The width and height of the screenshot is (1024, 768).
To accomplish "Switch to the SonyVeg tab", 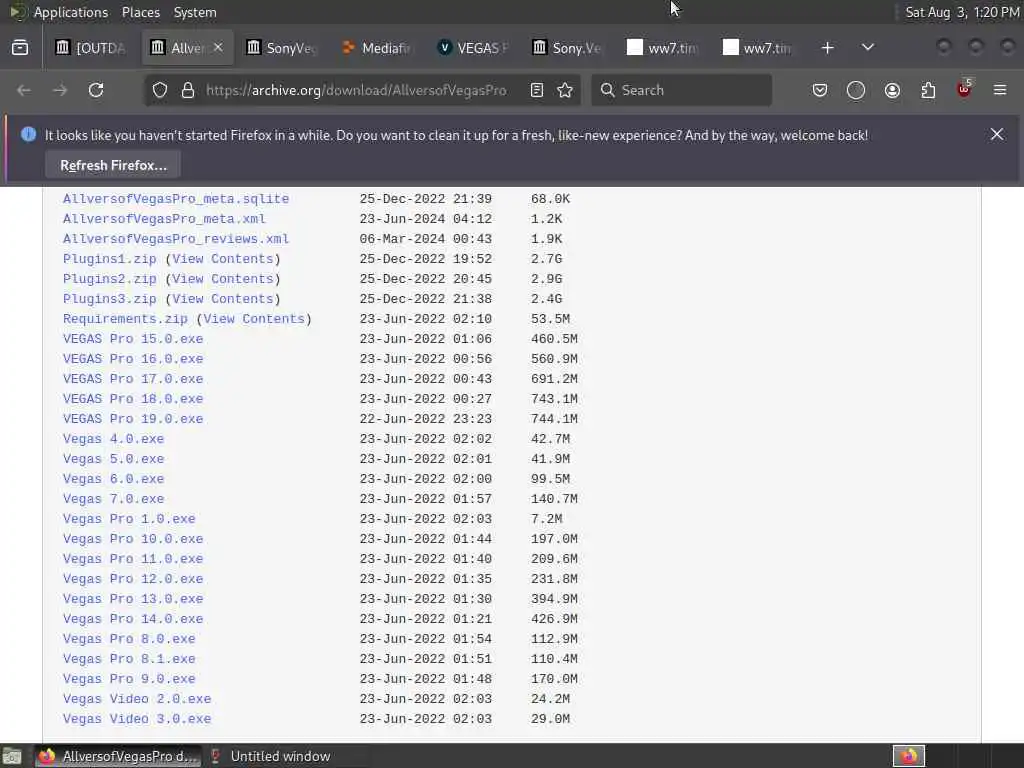I will pos(282,48).
